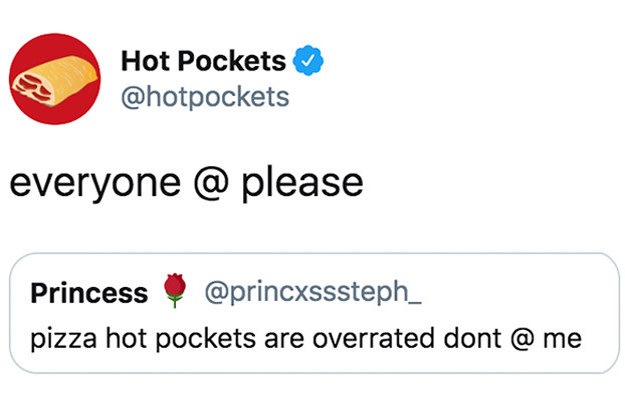The width and height of the screenshot is (625, 415).
Task: Click the rose emoji beside Princess
Action: pyautogui.click(x=175, y=290)
